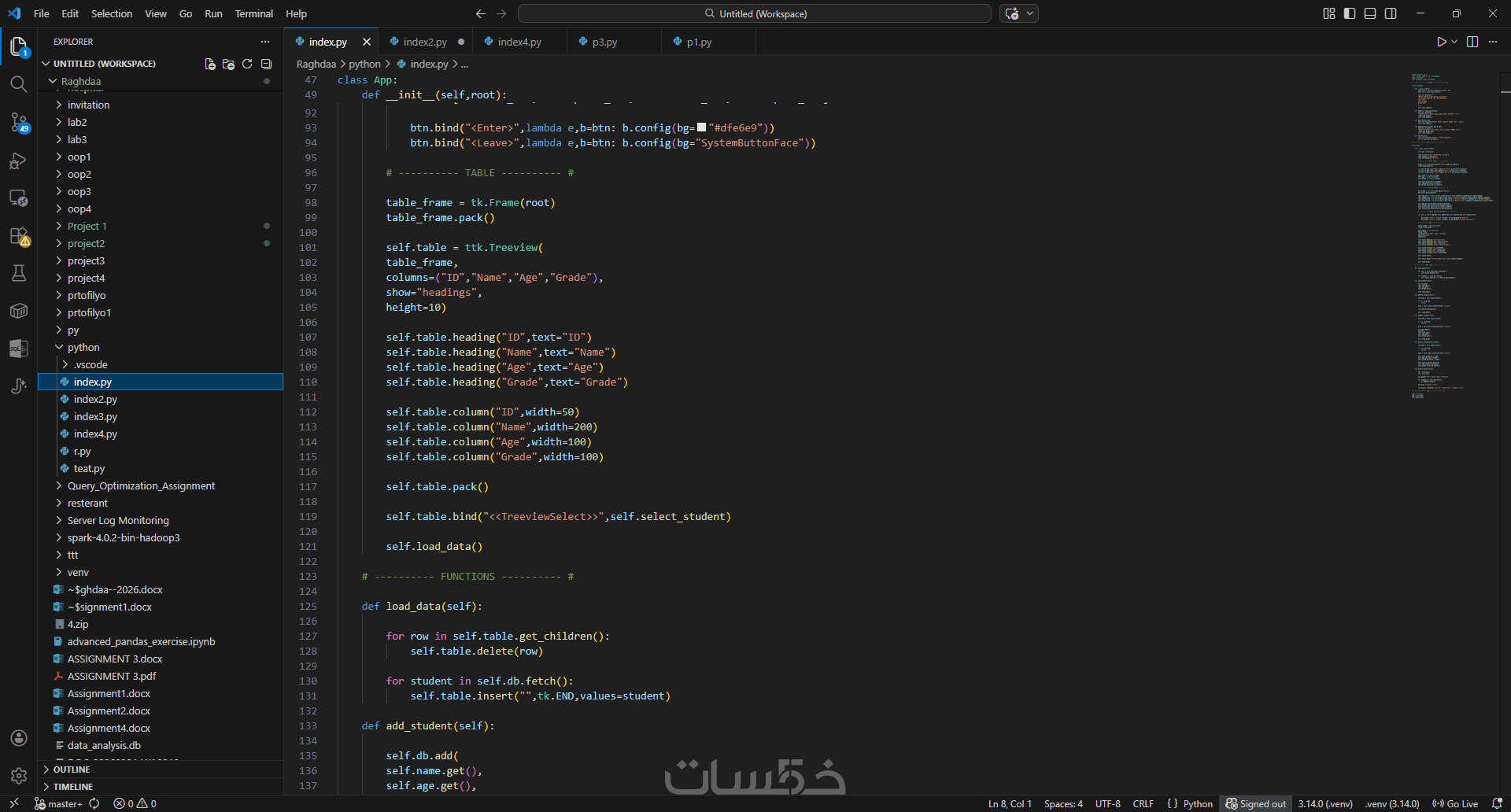The height and width of the screenshot is (812, 1511).
Task: Open the Selection menu
Action: tap(112, 13)
